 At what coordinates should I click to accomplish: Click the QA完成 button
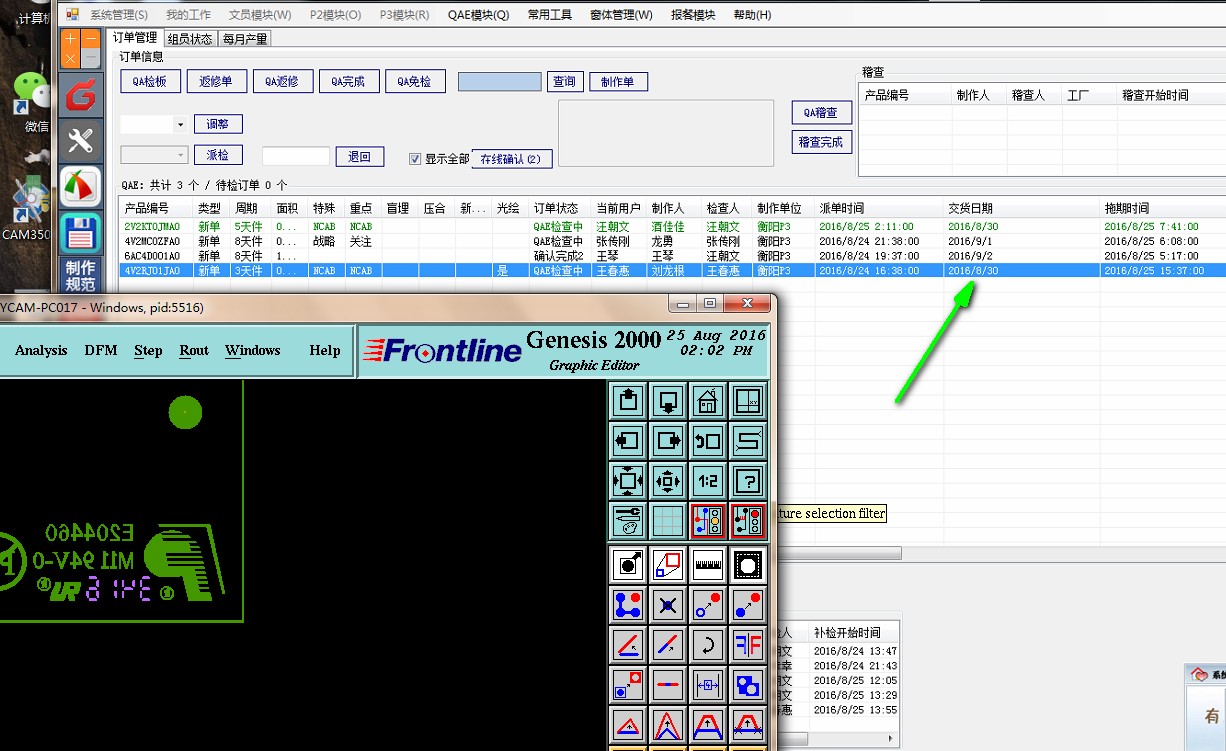pyautogui.click(x=348, y=82)
